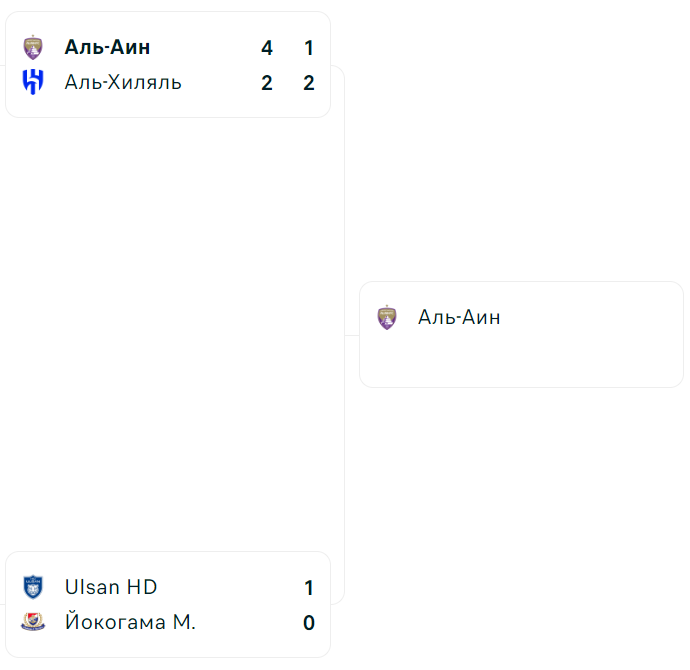The height and width of the screenshot is (670, 690).
Task: Click Al-Hilal second leg score, rightmost 2
Action: [309, 83]
